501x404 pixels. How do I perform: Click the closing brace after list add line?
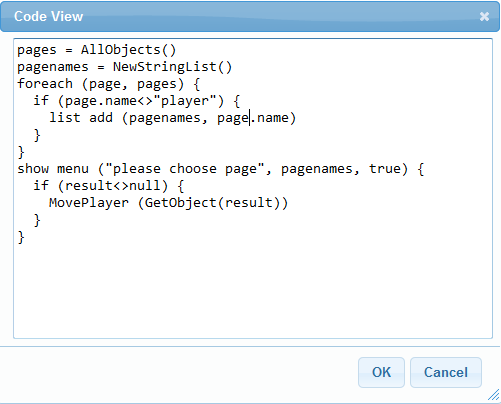coord(37,135)
